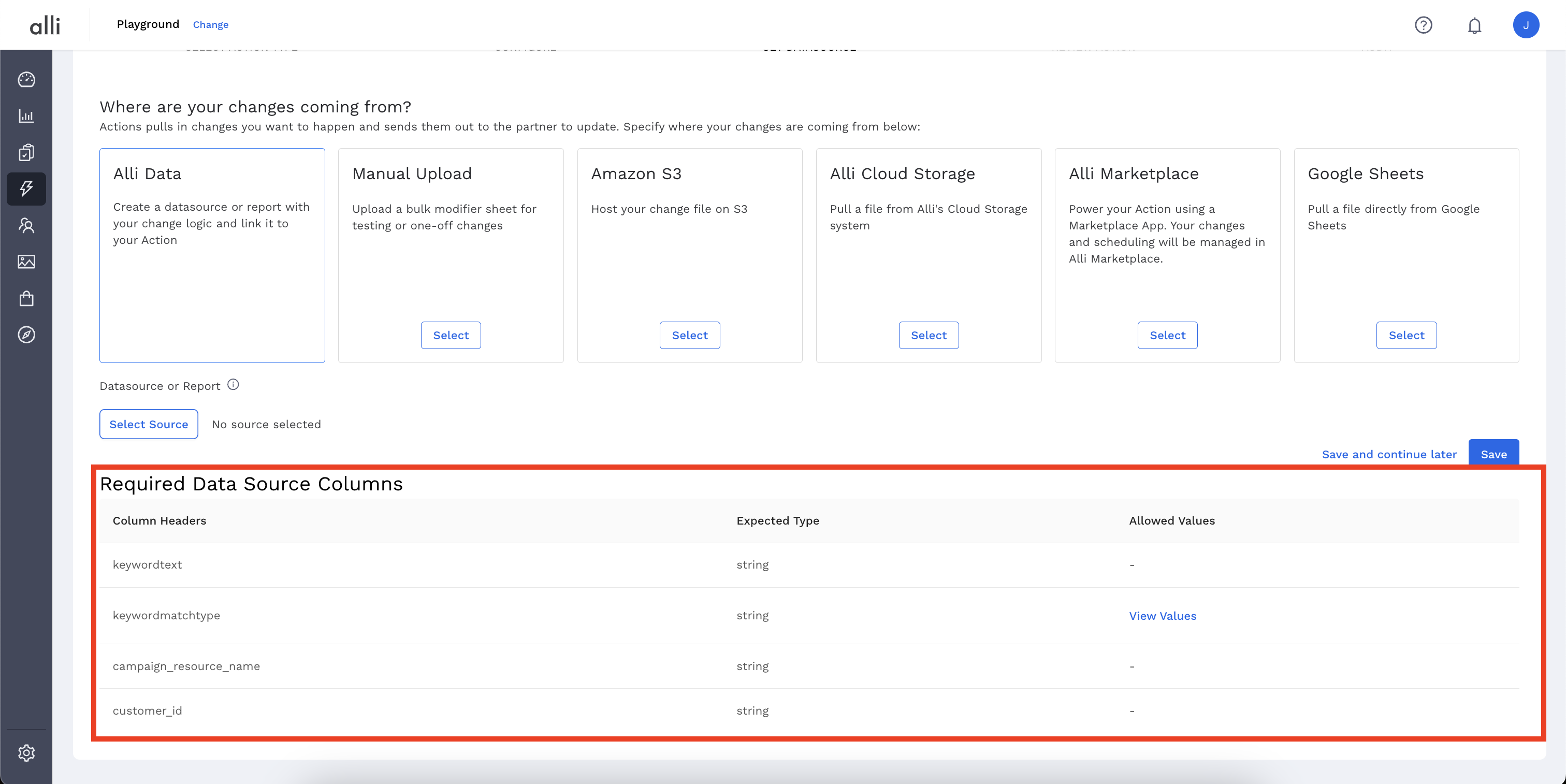
Task: Click the user avatar J
Action: [1525, 25]
